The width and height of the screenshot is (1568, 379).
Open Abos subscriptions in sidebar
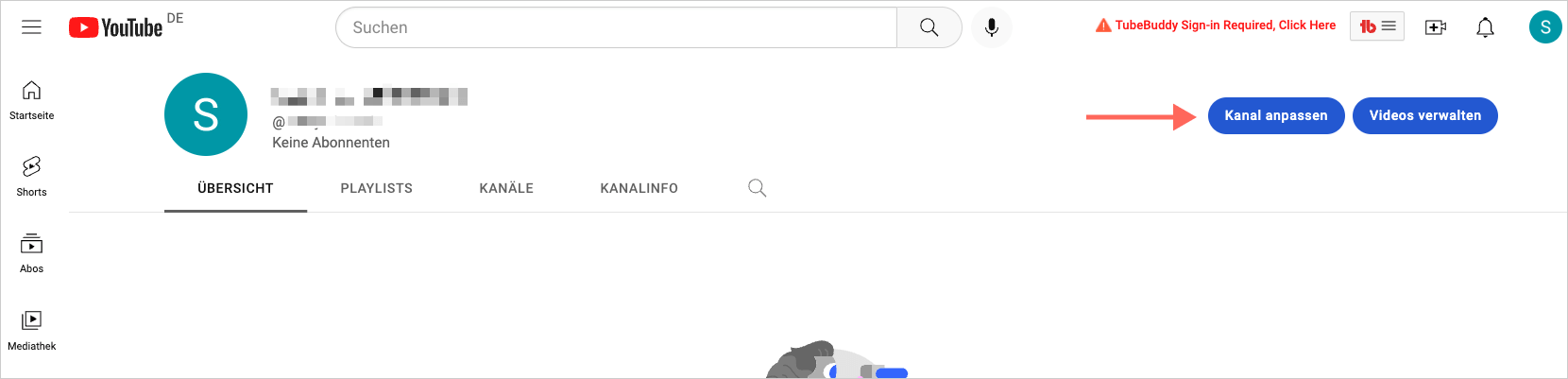[x=31, y=253]
